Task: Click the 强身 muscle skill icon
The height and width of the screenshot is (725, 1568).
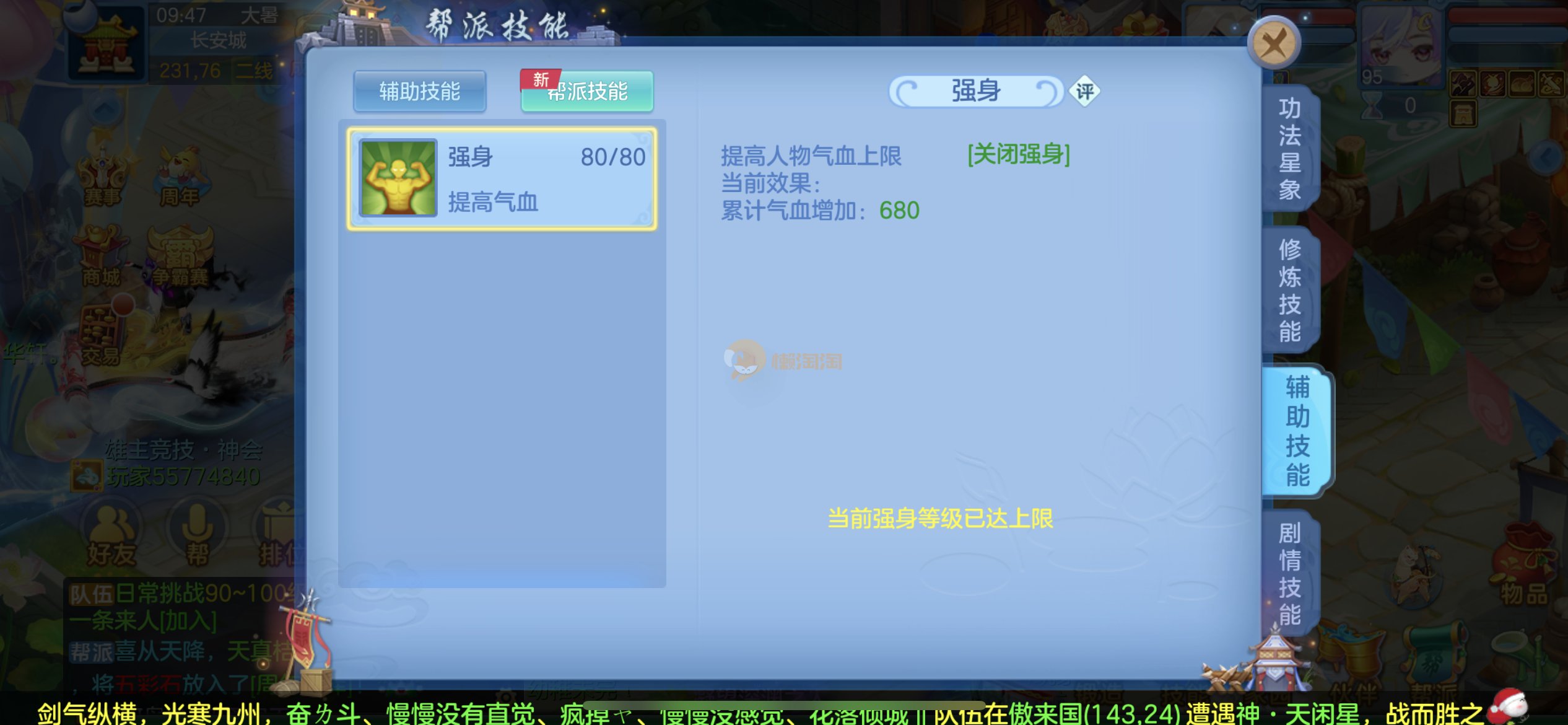Action: coord(398,178)
